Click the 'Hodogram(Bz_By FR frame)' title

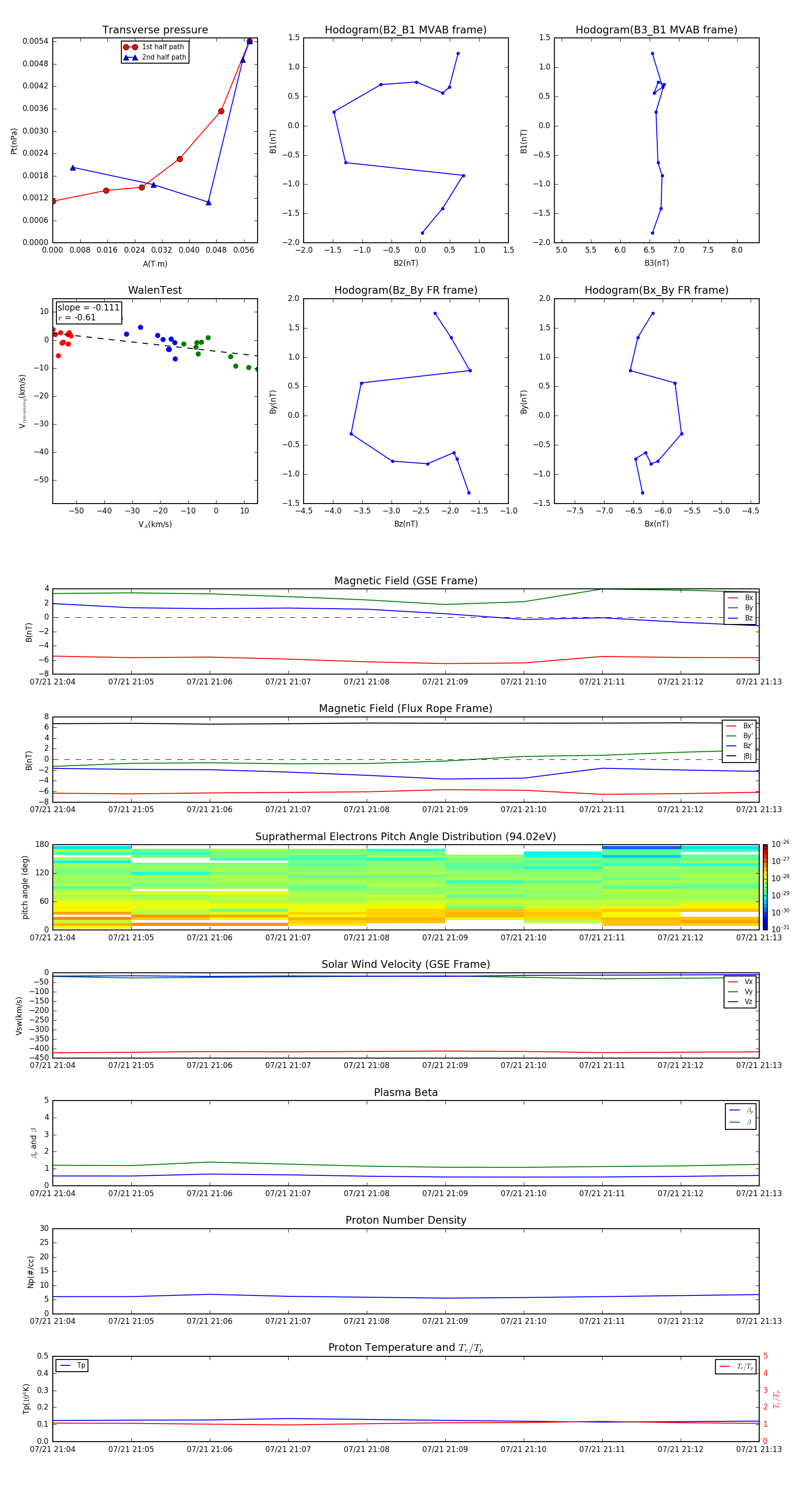tap(406, 290)
